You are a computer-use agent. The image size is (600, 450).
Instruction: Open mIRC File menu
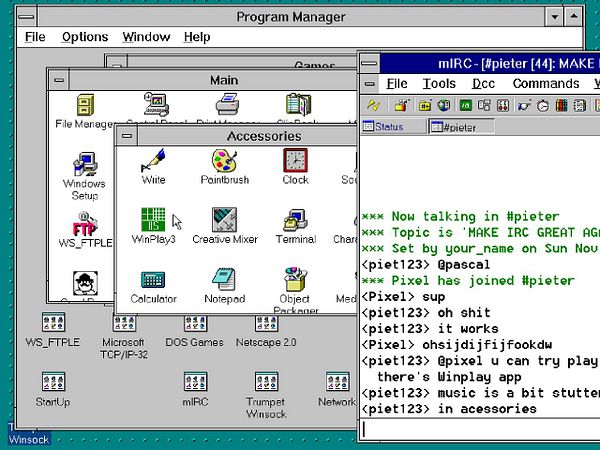tap(397, 84)
